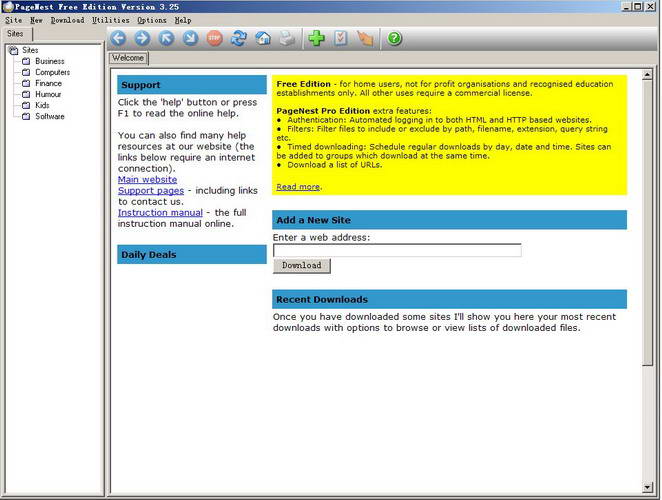Open the Help menu

click(183, 20)
